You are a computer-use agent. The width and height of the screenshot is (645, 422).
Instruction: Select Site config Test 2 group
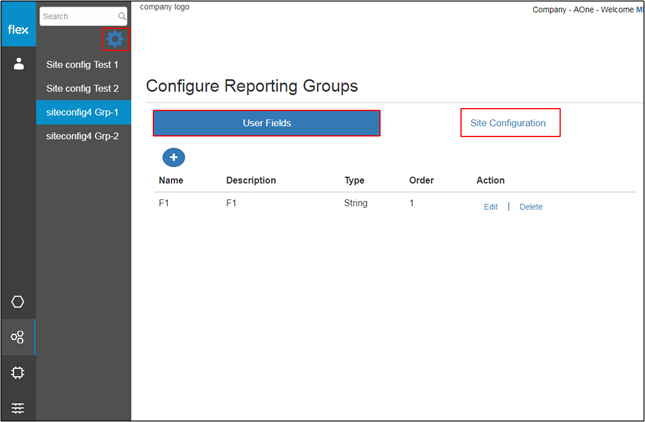pyautogui.click(x=84, y=88)
